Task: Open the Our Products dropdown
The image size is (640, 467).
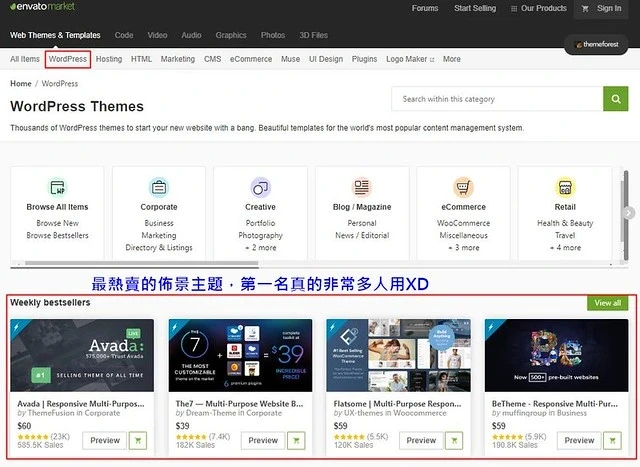Action: [539, 8]
